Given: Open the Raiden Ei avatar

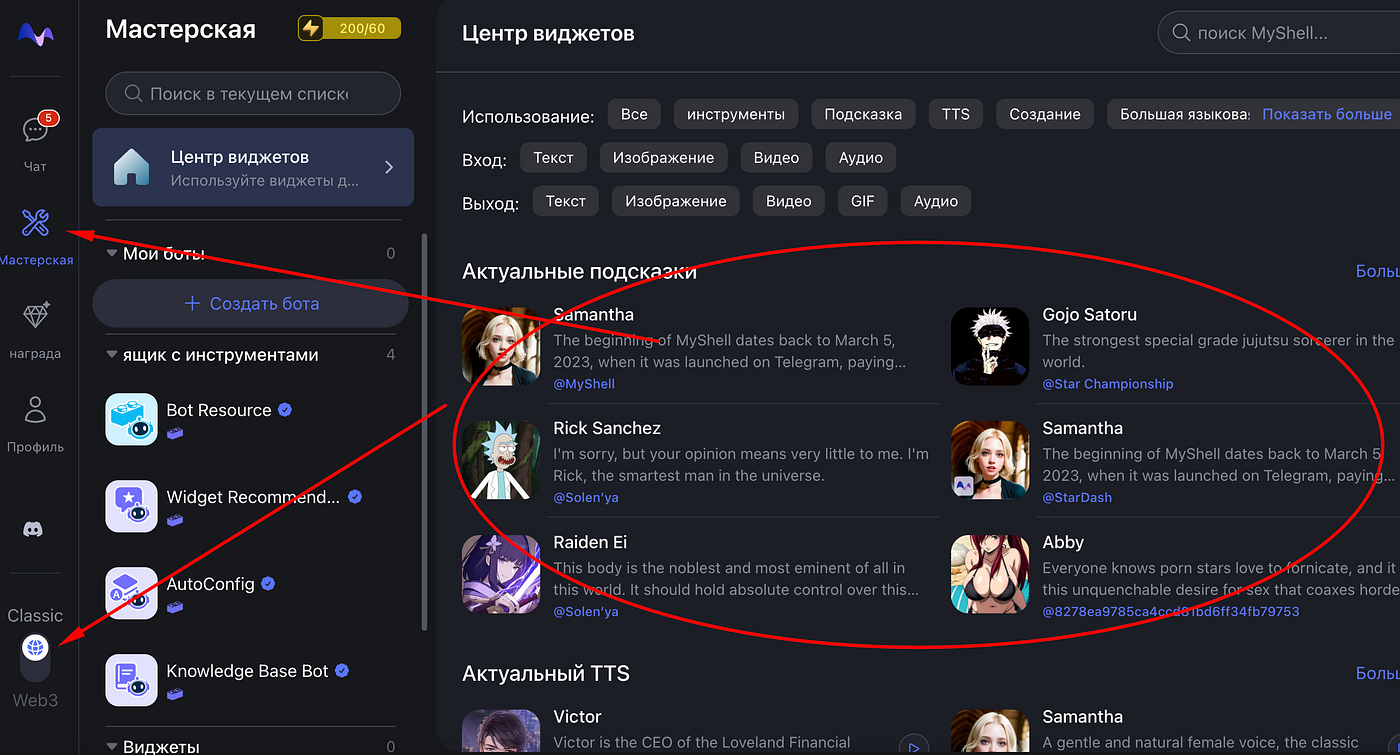Looking at the screenshot, I should 501,574.
